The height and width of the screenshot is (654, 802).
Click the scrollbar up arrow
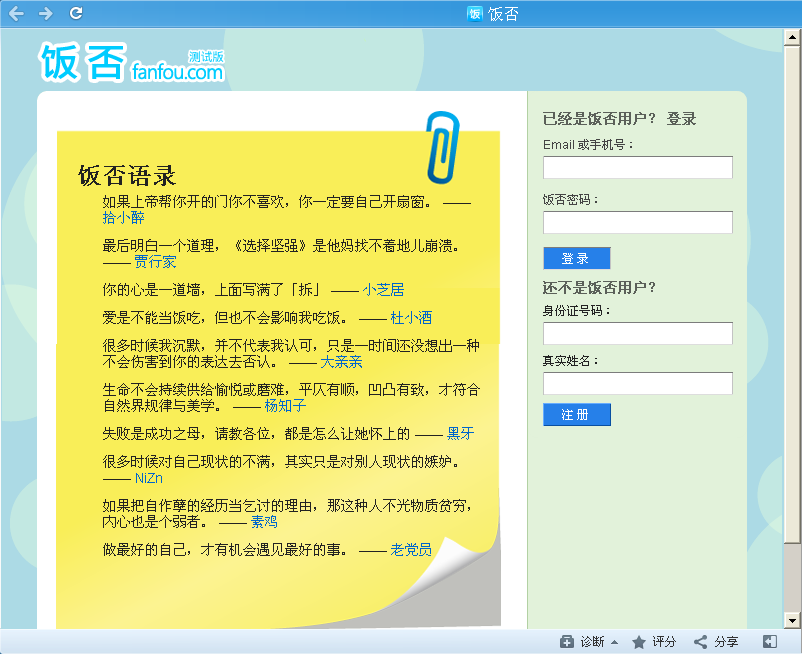click(x=792, y=37)
